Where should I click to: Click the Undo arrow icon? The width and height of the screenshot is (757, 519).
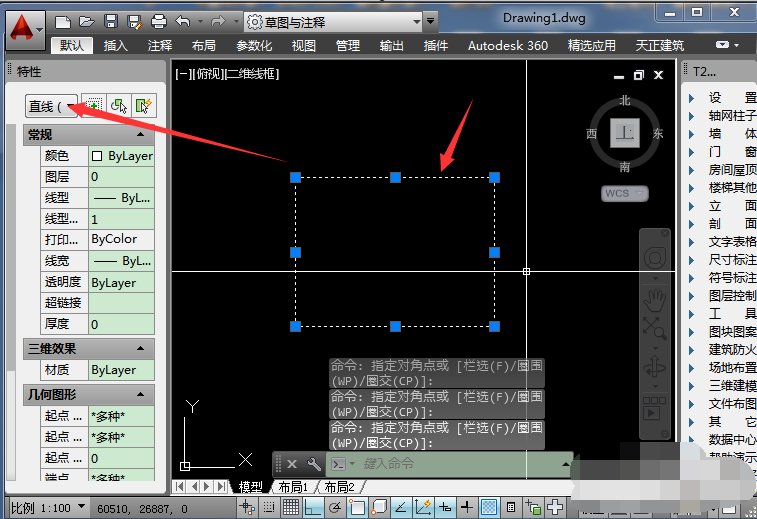(183, 20)
